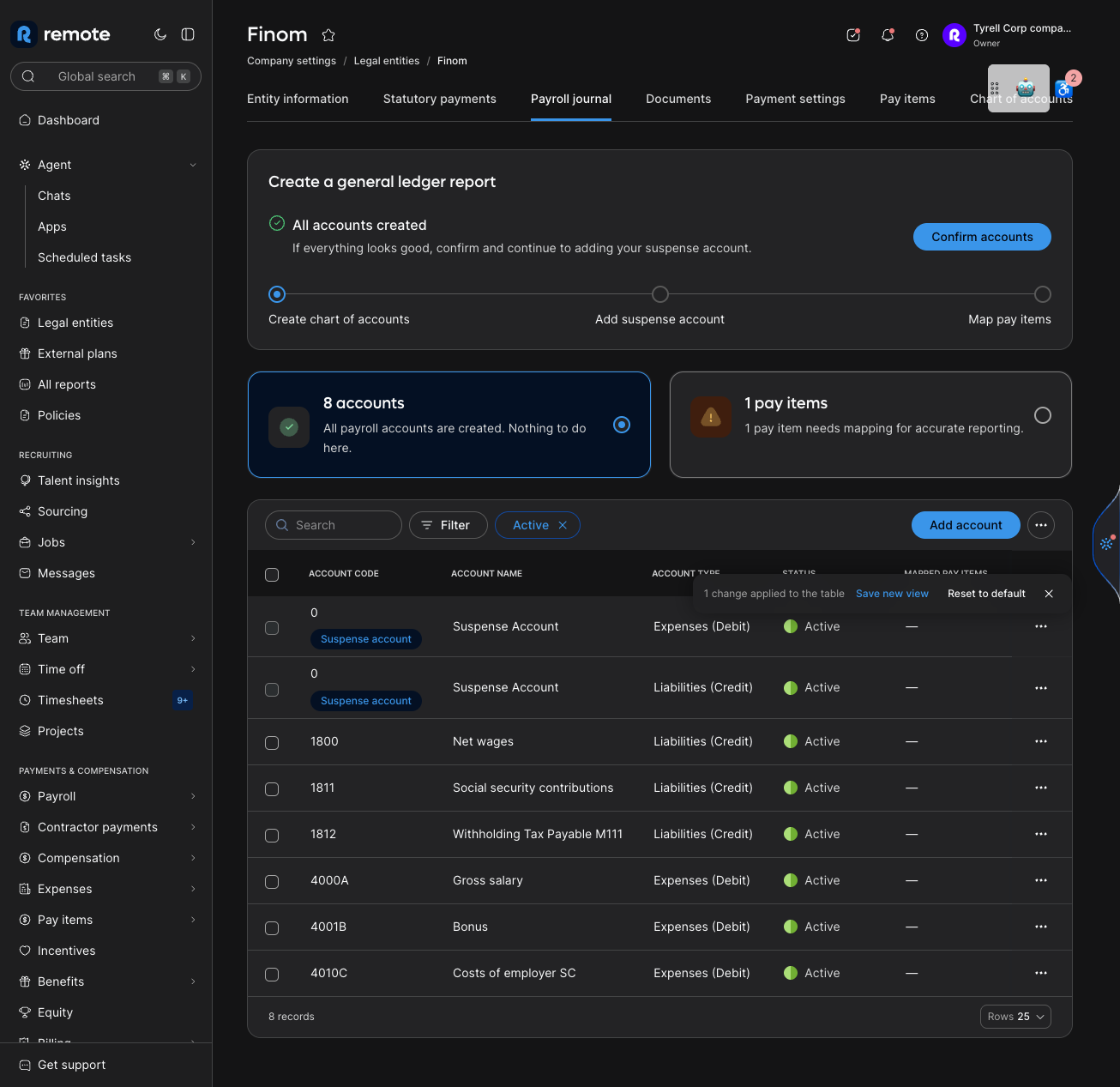Switch to the Statutory payments tab
The image size is (1120, 1087).
coord(440,99)
